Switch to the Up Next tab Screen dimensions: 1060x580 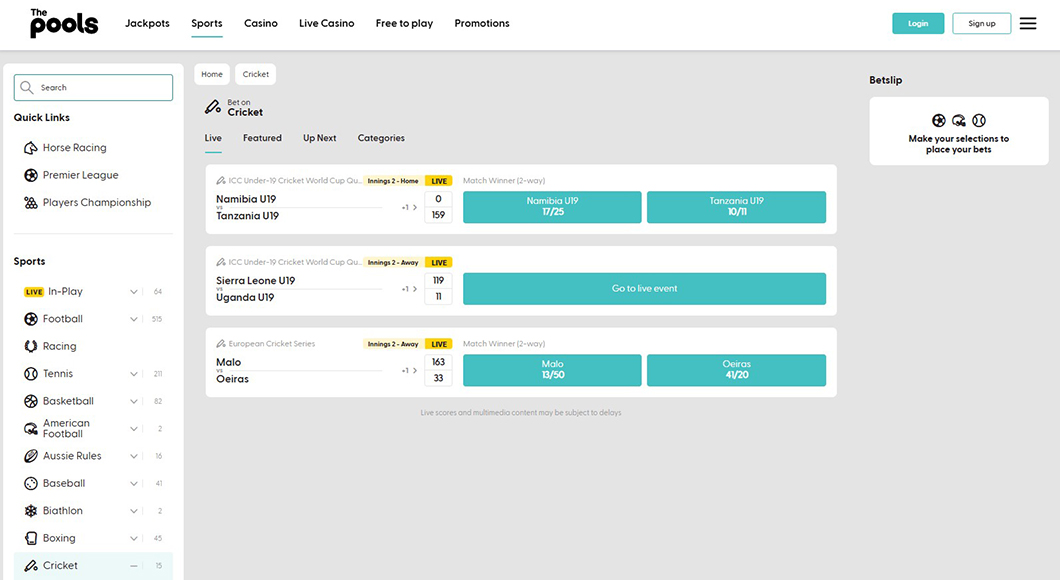[x=319, y=138]
